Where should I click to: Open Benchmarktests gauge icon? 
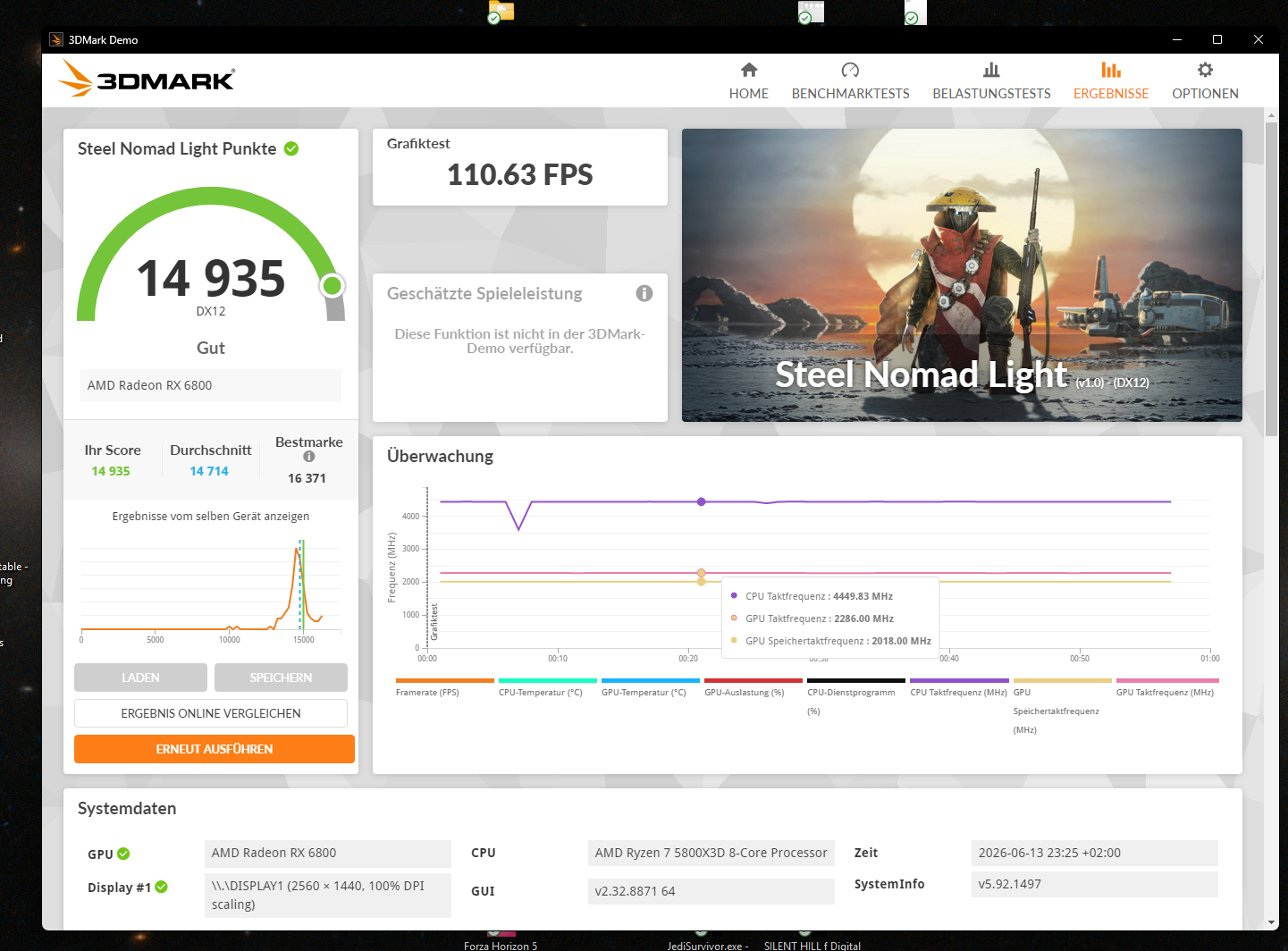[x=850, y=70]
